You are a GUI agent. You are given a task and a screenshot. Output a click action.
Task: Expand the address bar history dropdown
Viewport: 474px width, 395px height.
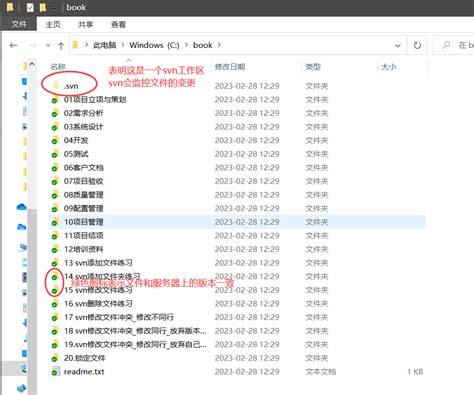[398, 45]
